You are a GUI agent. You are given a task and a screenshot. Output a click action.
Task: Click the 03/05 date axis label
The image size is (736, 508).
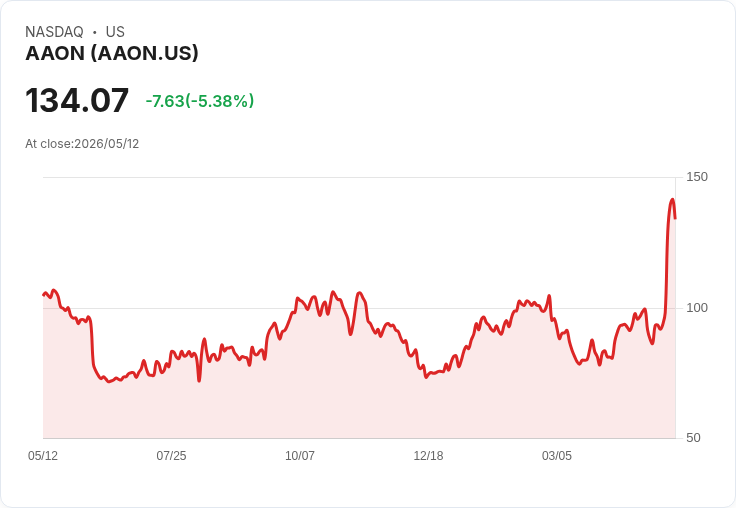click(557, 455)
